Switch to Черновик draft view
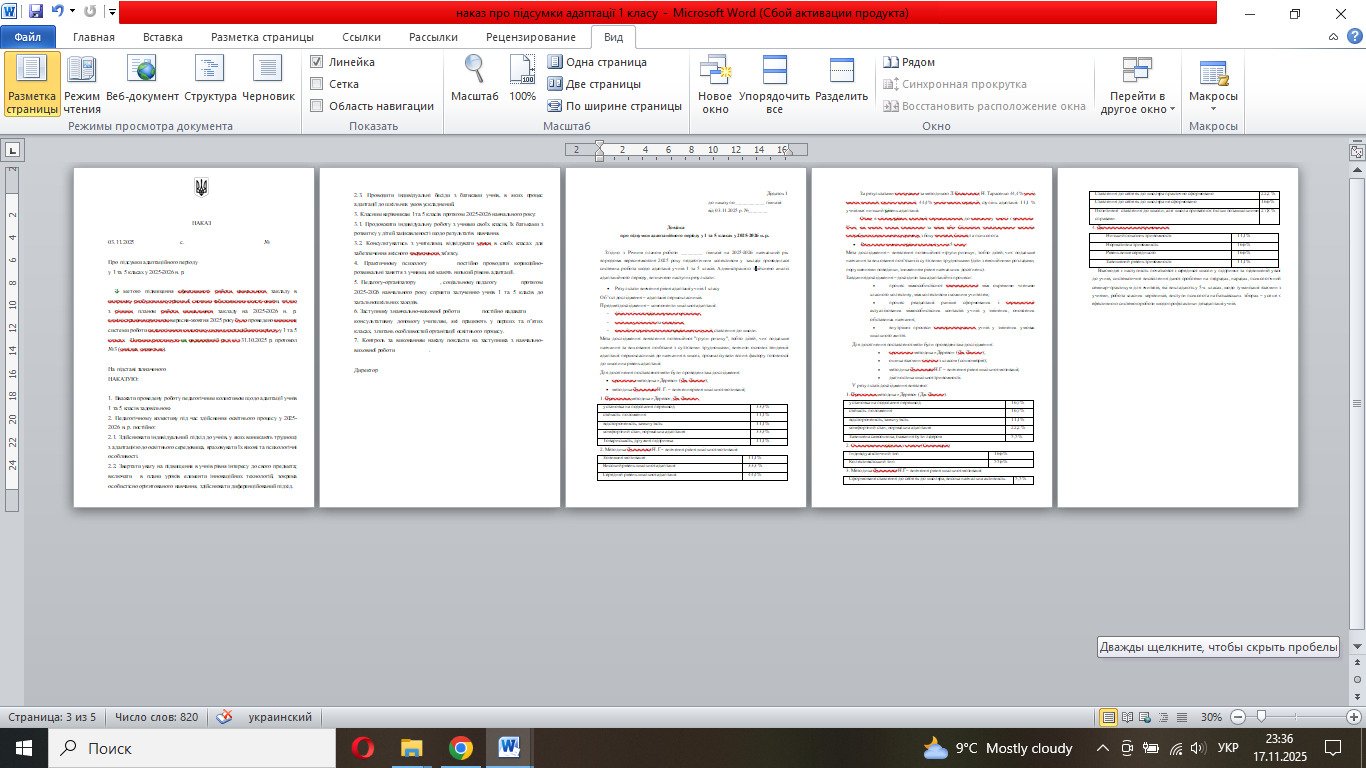 pos(268,83)
